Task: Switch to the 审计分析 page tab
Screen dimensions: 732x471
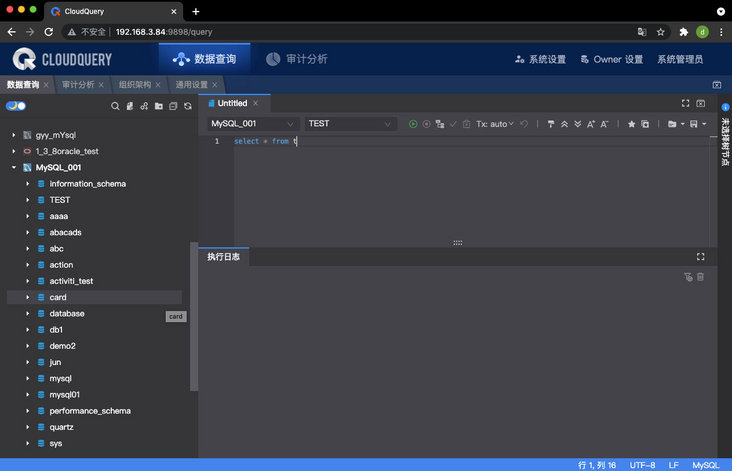Action: 78,84
